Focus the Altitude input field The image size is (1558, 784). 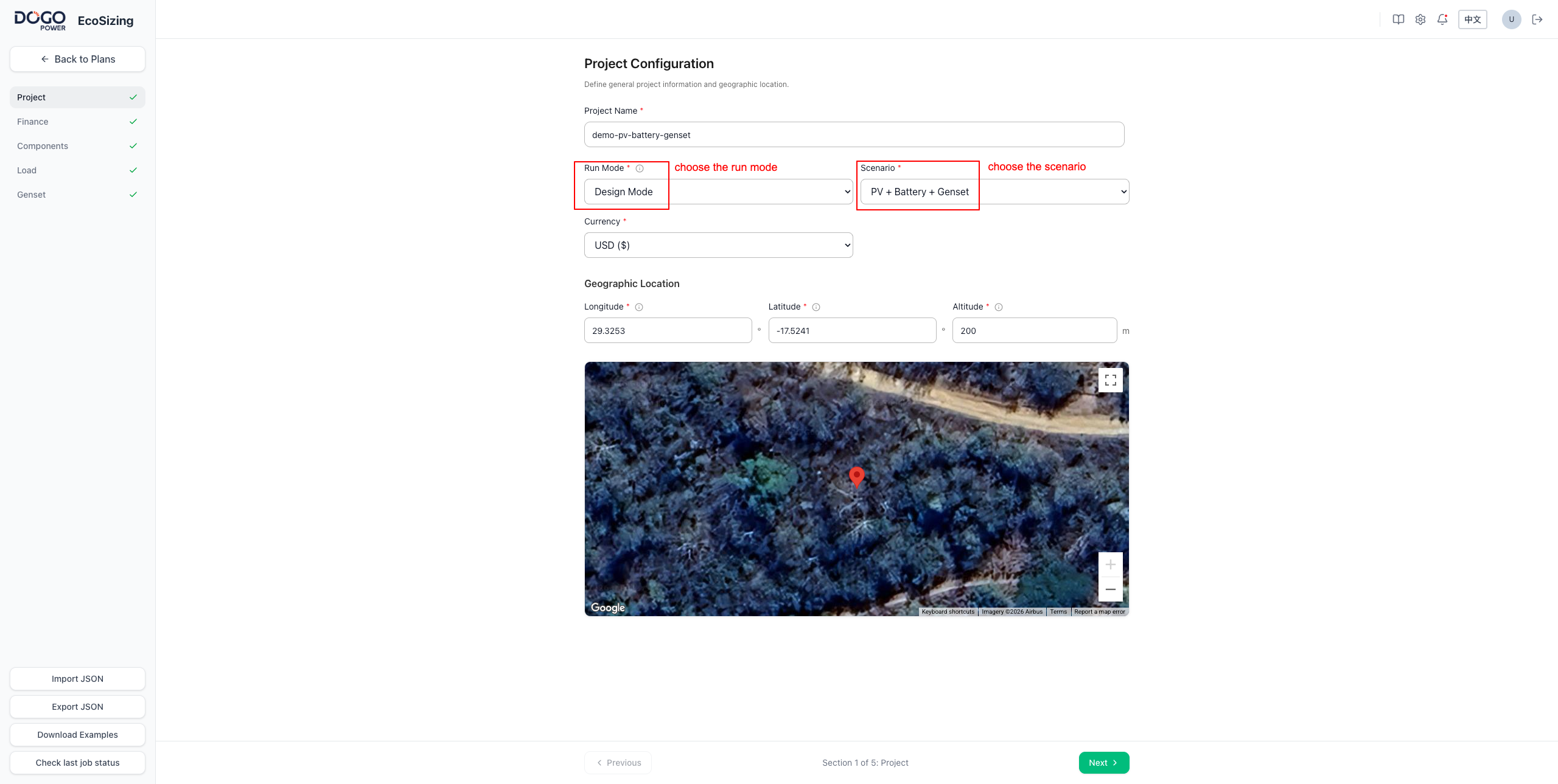tap(1034, 330)
